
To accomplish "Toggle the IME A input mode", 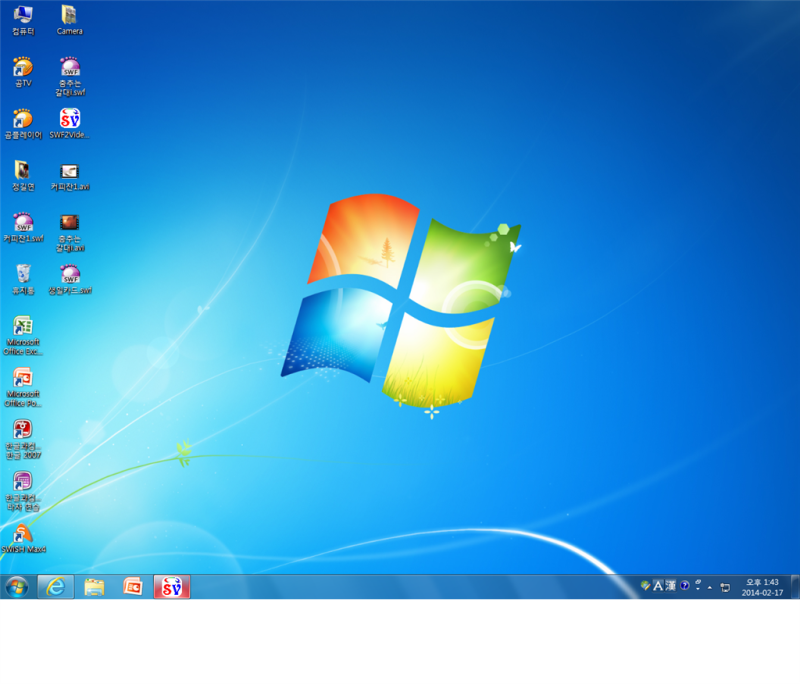I will click(x=658, y=586).
